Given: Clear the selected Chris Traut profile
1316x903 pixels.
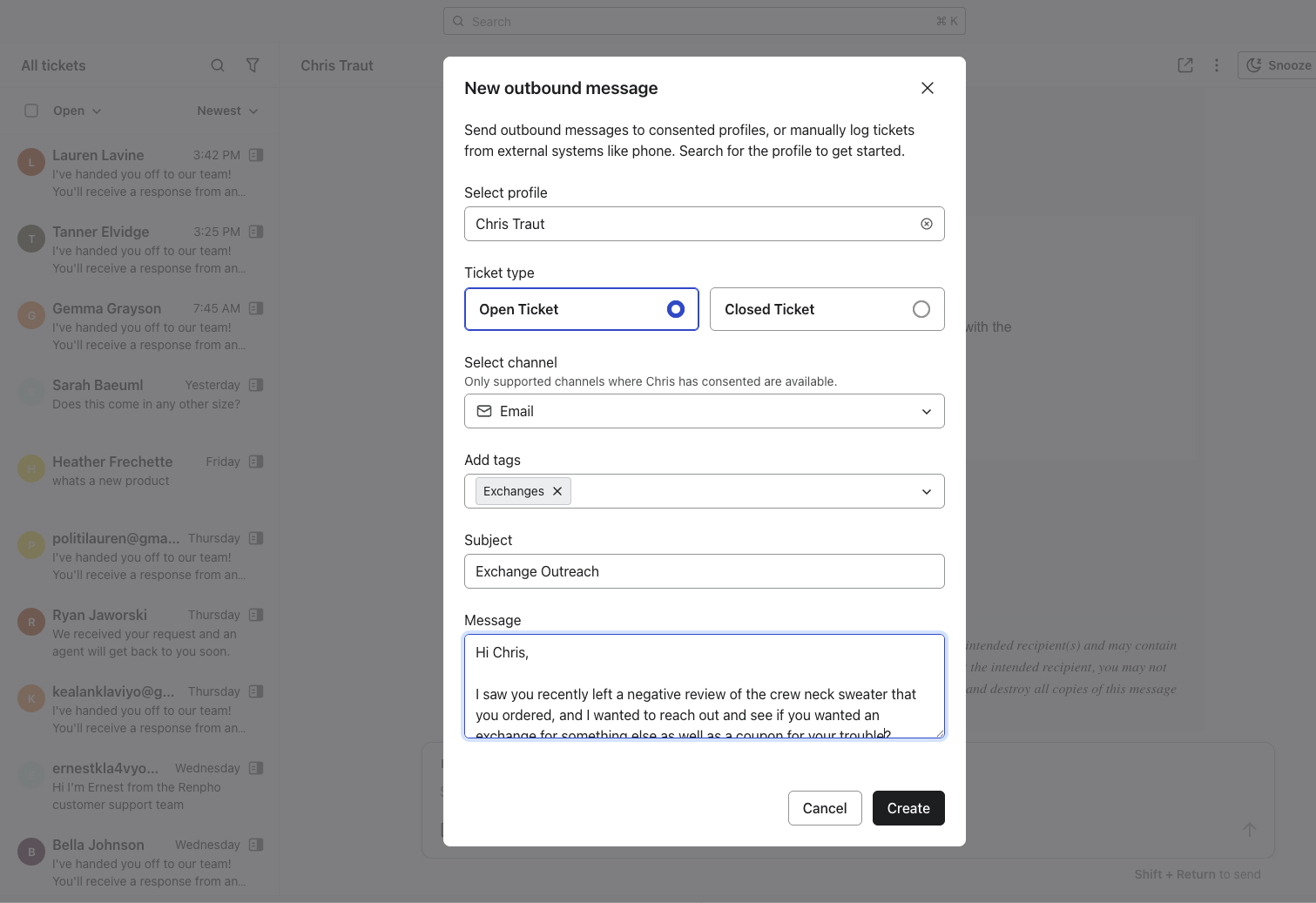Looking at the screenshot, I should point(926,224).
